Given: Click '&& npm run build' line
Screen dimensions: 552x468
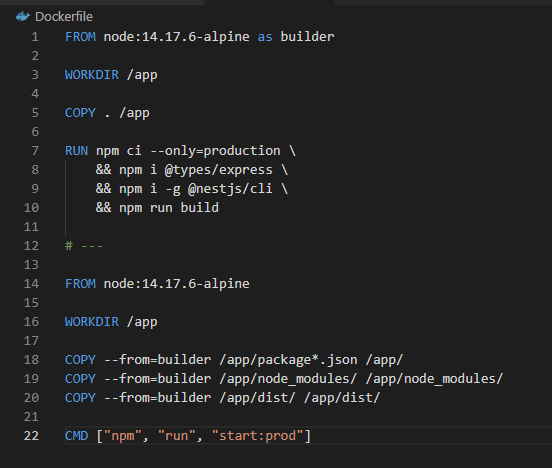Looking at the screenshot, I should pyautogui.click(x=157, y=208).
